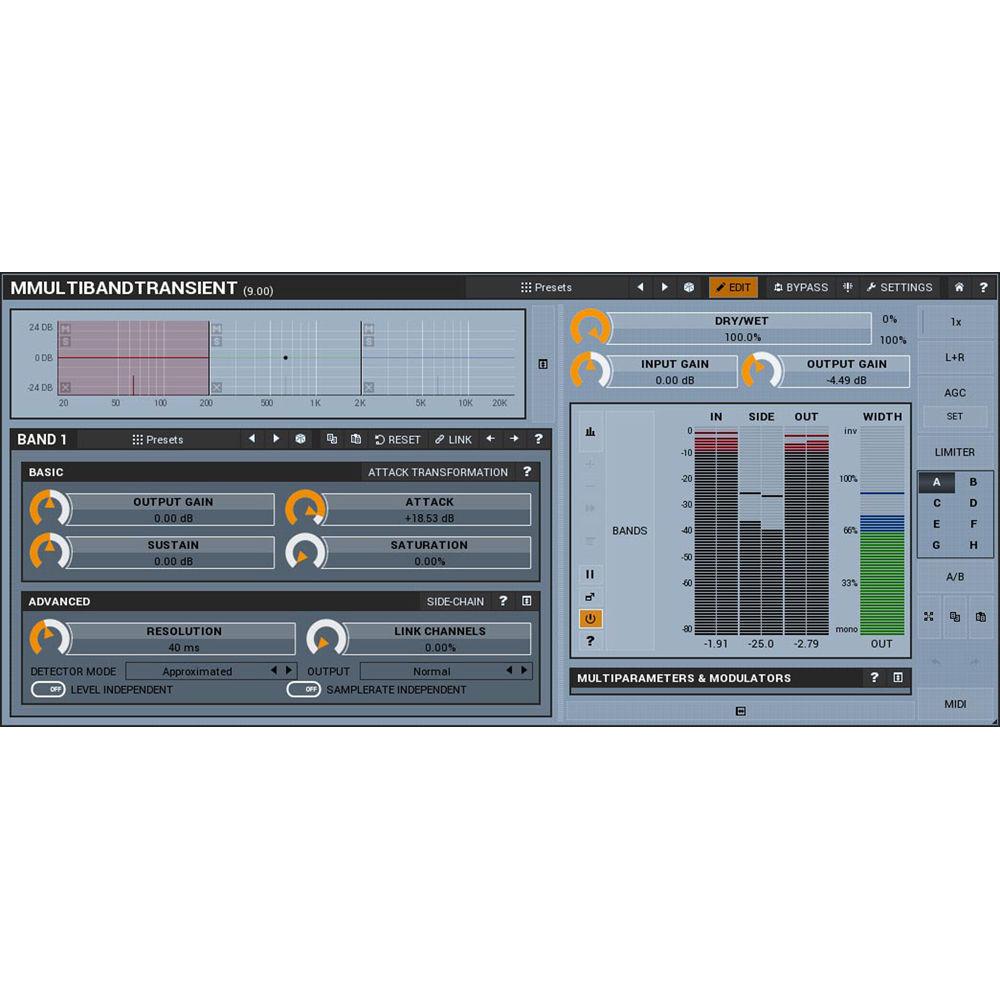This screenshot has width=1000, height=1000.
Task: Toggle the orange power button near BANDS meters
Action: (x=590, y=619)
